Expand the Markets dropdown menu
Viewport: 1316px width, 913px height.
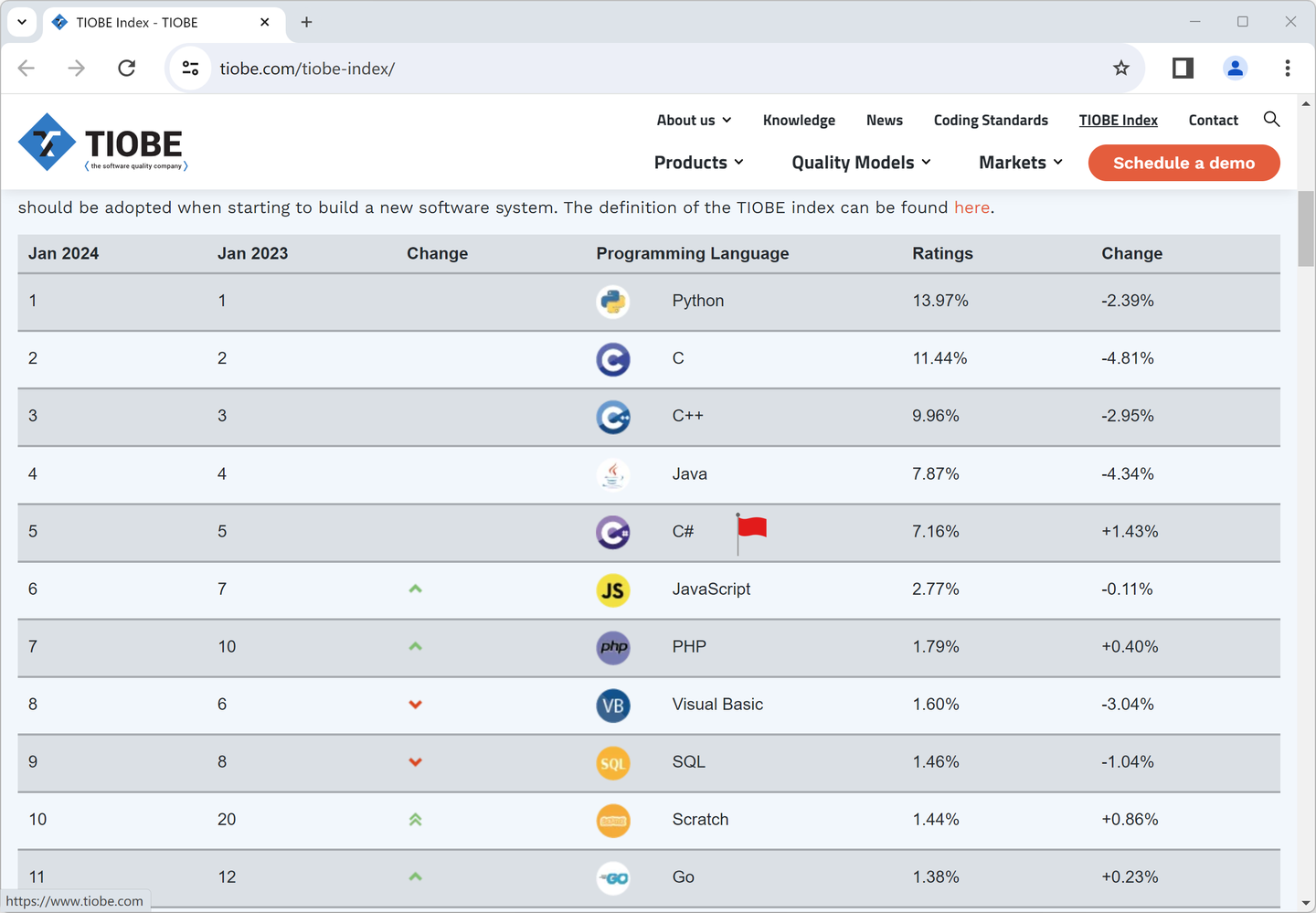[x=1021, y=163]
